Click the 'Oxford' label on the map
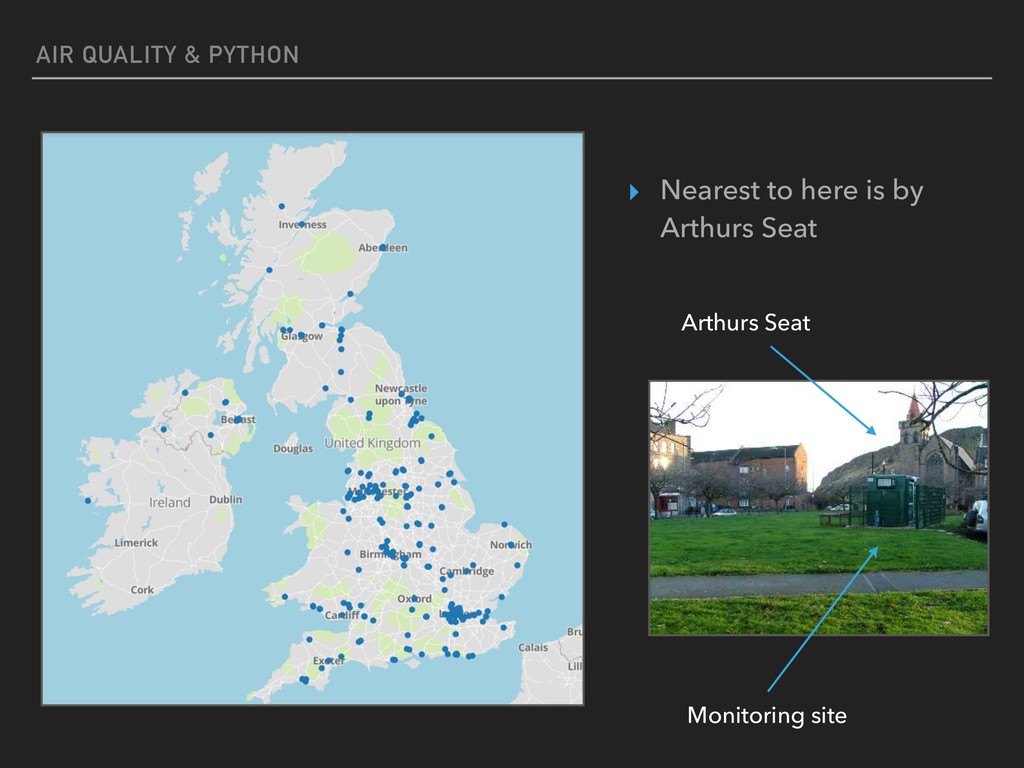The height and width of the screenshot is (768, 1024). pyautogui.click(x=414, y=599)
